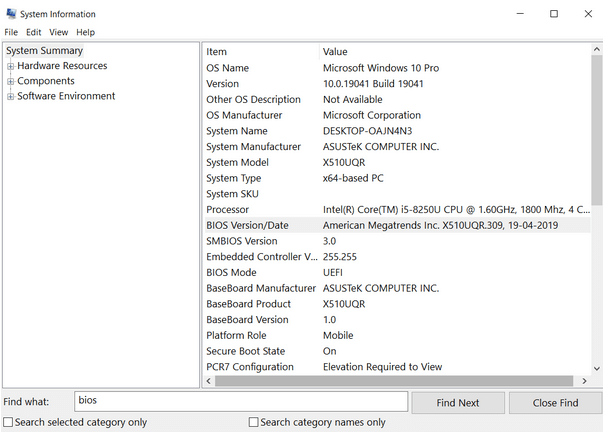Select Components tree item
The image size is (605, 434).
point(46,81)
